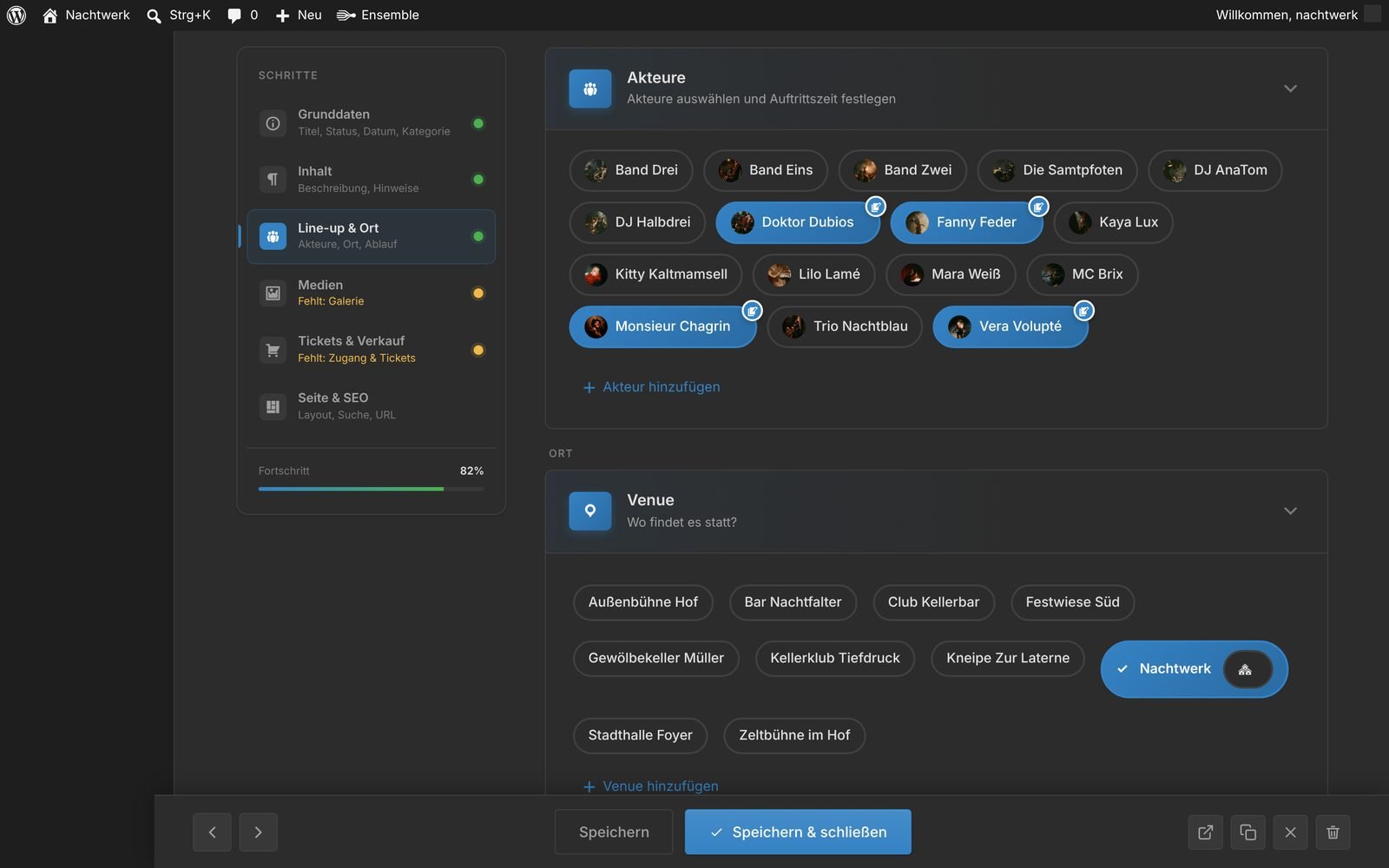Screen dimensions: 1389x868
Task: Go to the next item arrow
Action: pos(258,832)
